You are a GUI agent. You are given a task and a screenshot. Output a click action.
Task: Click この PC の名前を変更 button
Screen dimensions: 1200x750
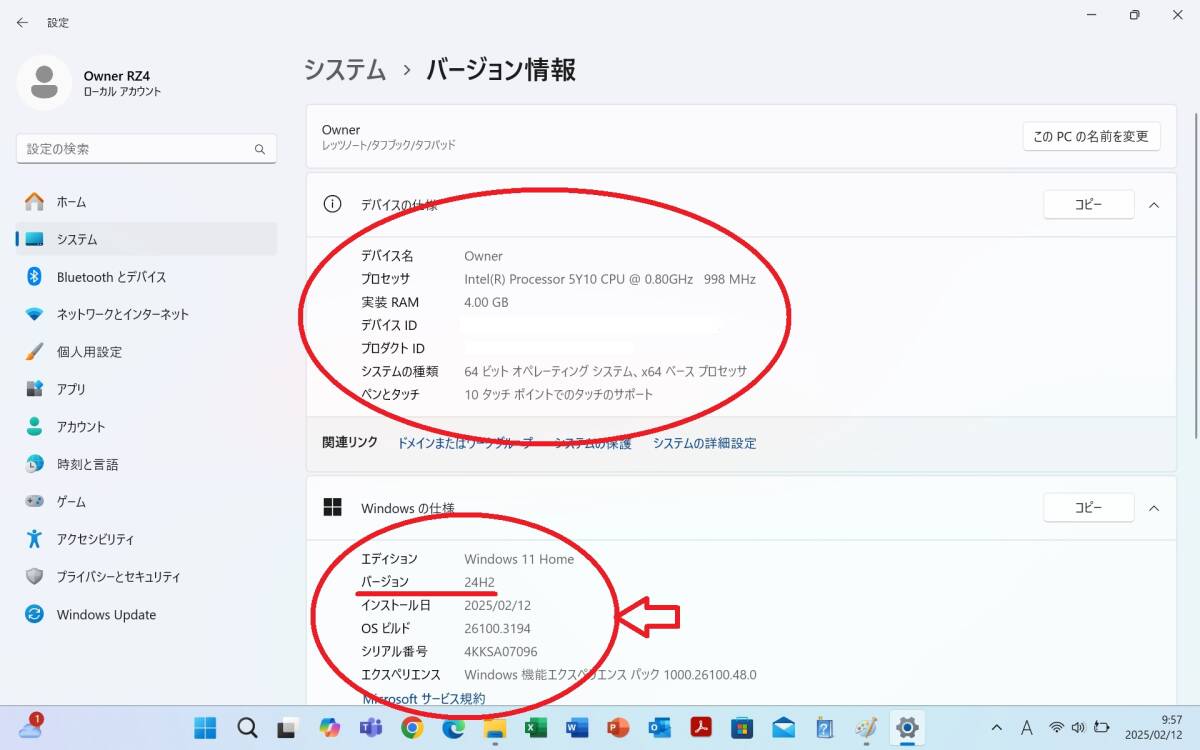pos(1091,136)
